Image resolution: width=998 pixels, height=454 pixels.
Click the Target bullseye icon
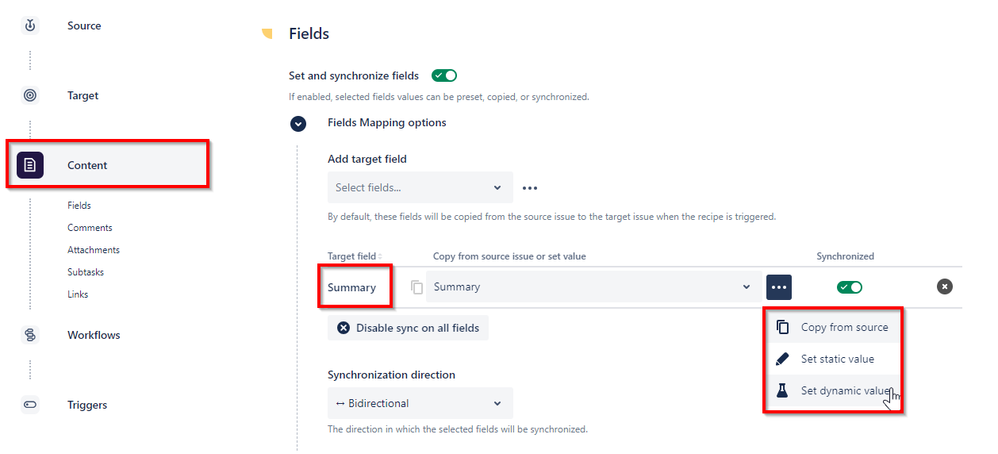30,96
